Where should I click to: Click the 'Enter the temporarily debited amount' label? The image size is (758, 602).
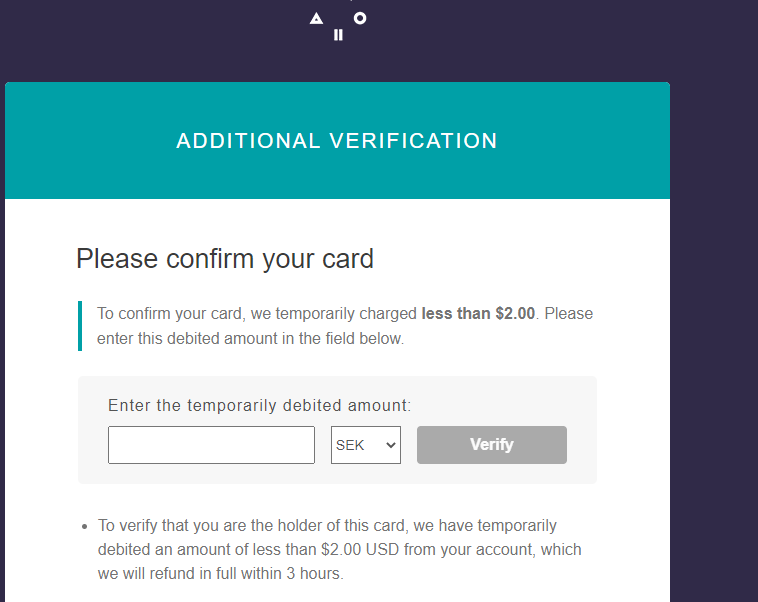coord(260,405)
